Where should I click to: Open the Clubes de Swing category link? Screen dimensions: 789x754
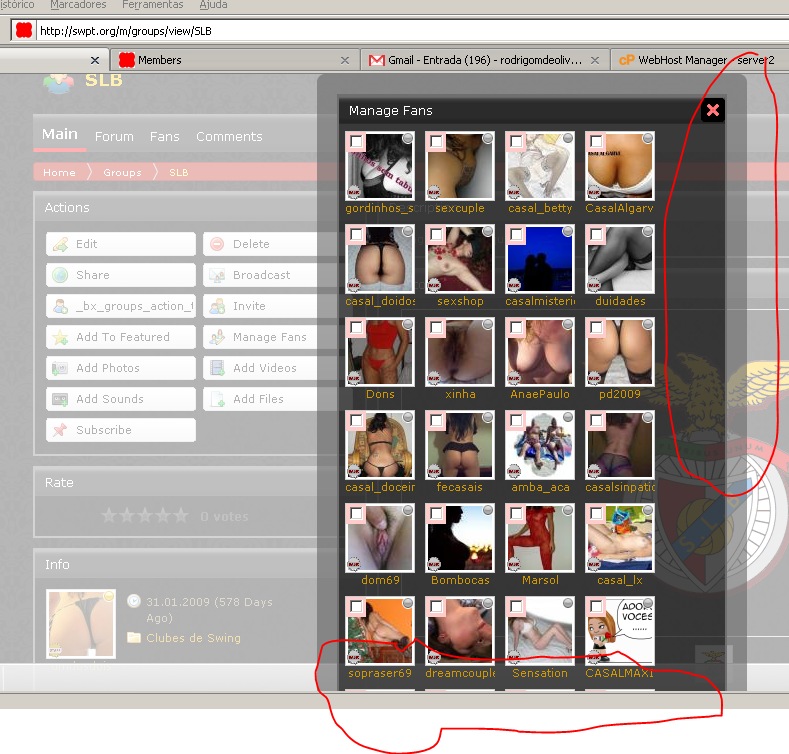coord(193,638)
